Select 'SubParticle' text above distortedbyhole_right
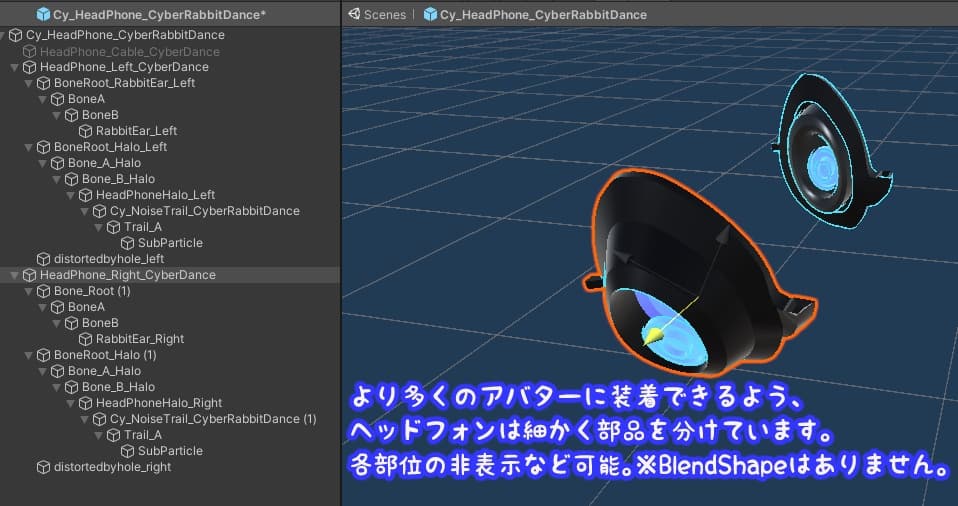Screen dimensions: 958x506 coord(170,451)
